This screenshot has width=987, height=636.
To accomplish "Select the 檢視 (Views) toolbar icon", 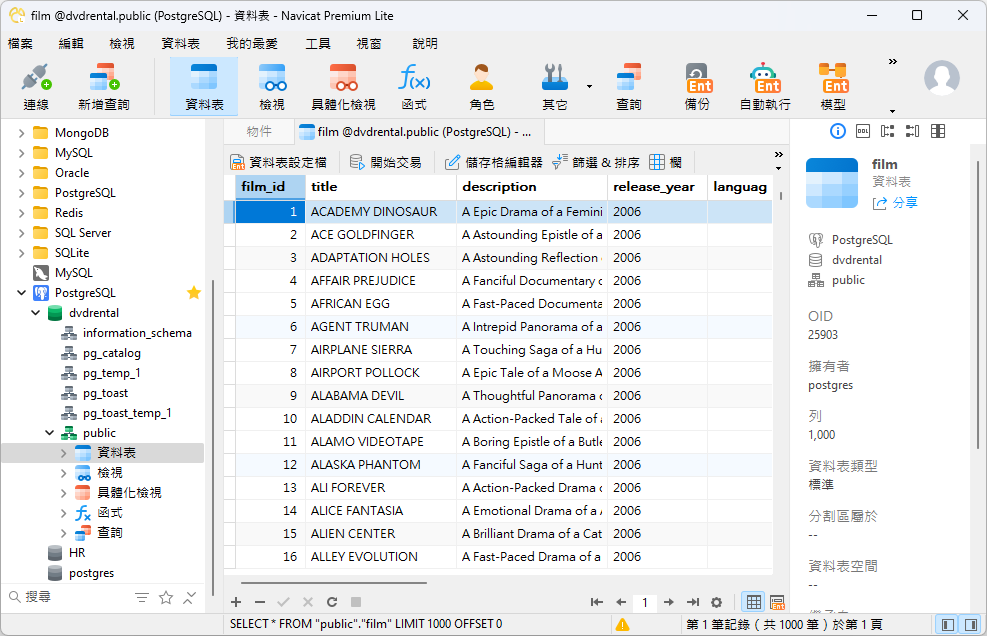I will click(273, 85).
